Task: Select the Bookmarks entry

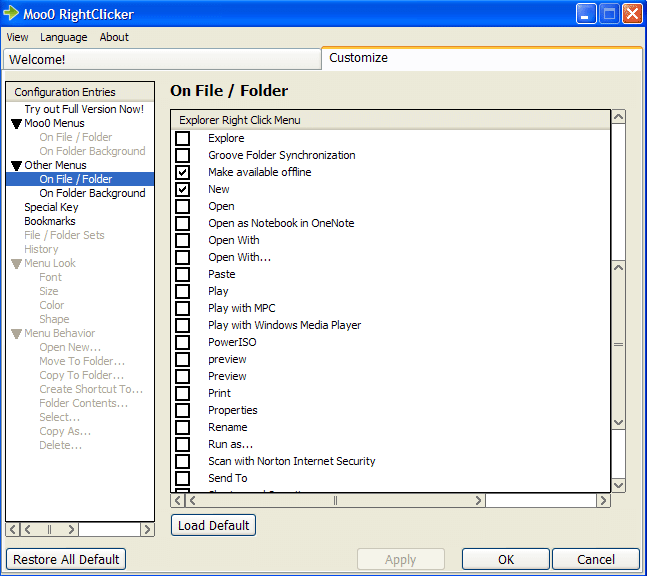Action: coord(50,221)
